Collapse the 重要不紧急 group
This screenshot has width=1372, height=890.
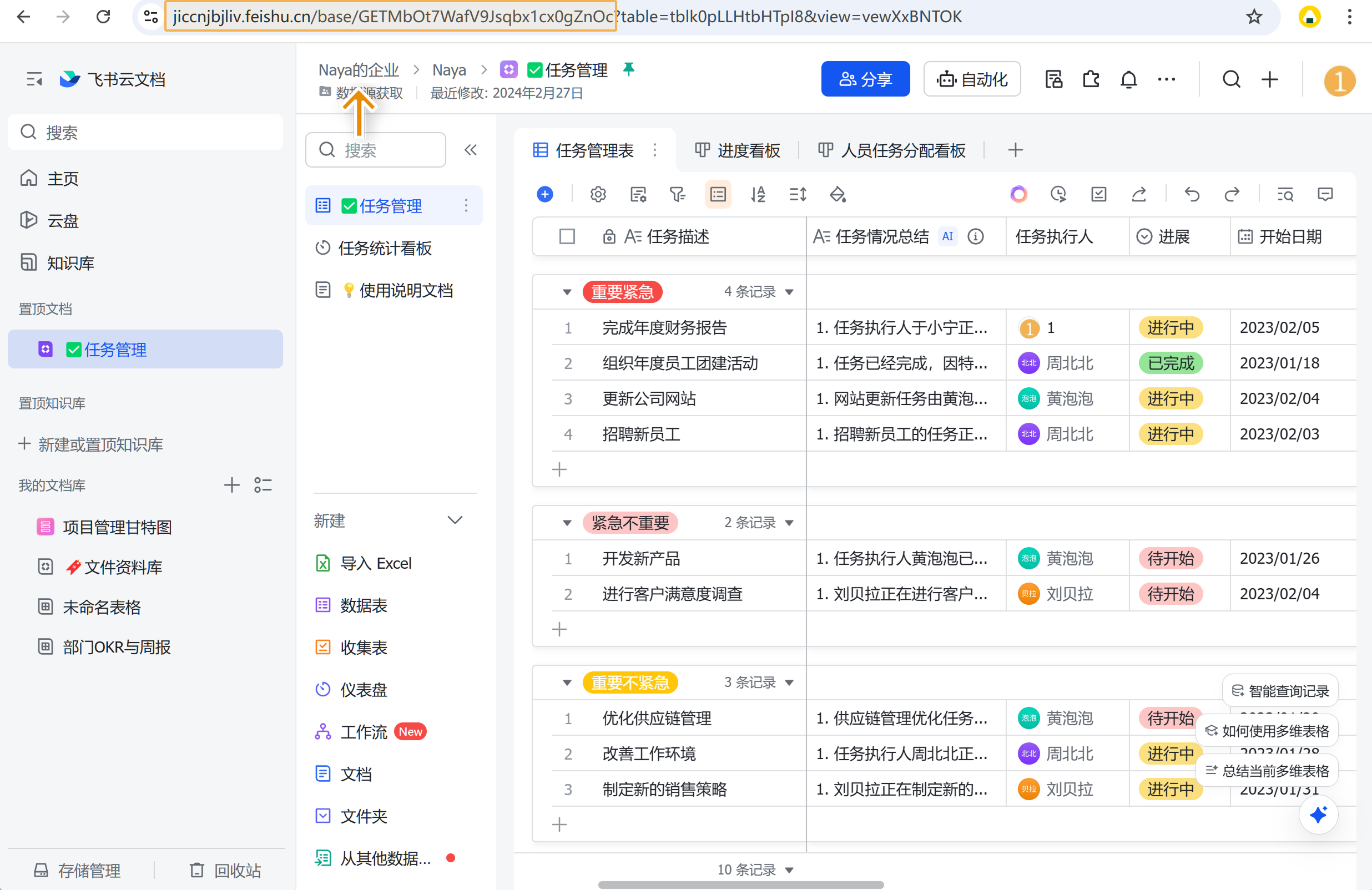[x=567, y=683]
